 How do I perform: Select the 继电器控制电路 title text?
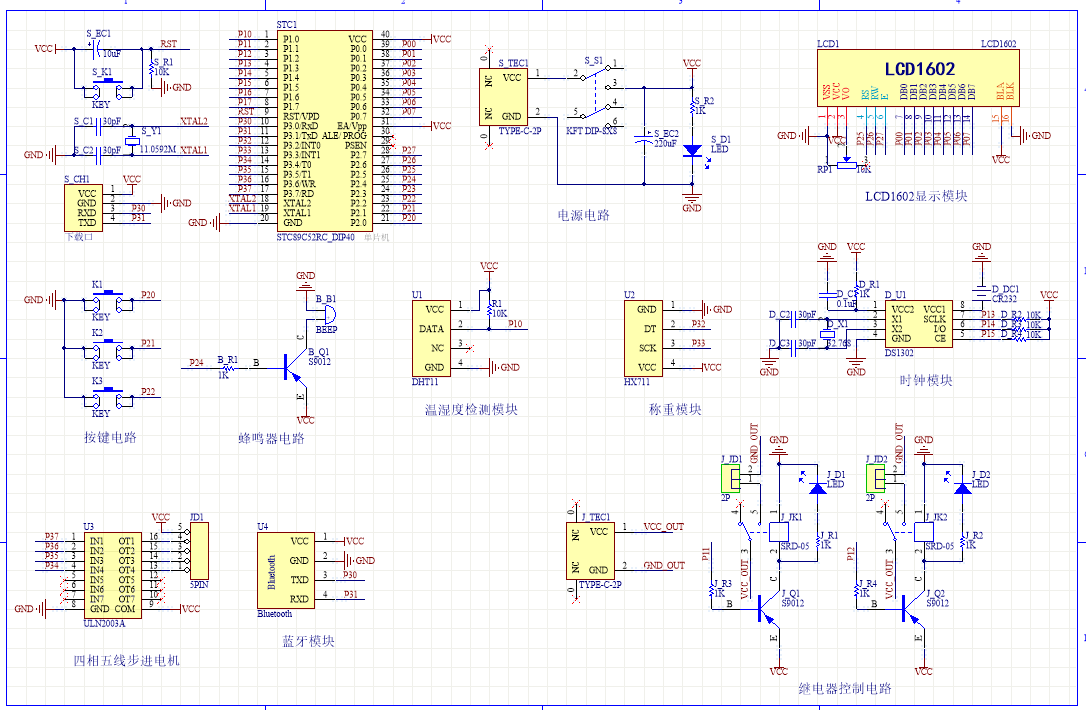(845, 688)
